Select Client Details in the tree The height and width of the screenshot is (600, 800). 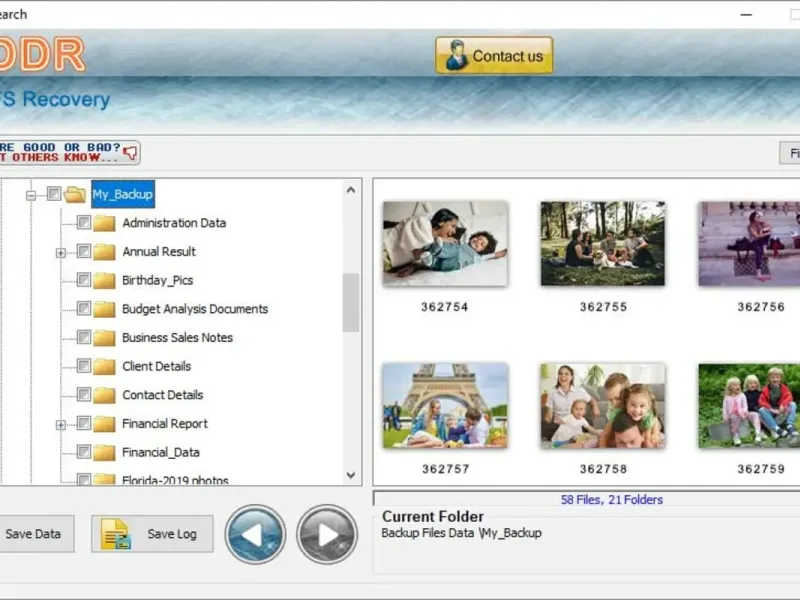click(156, 366)
